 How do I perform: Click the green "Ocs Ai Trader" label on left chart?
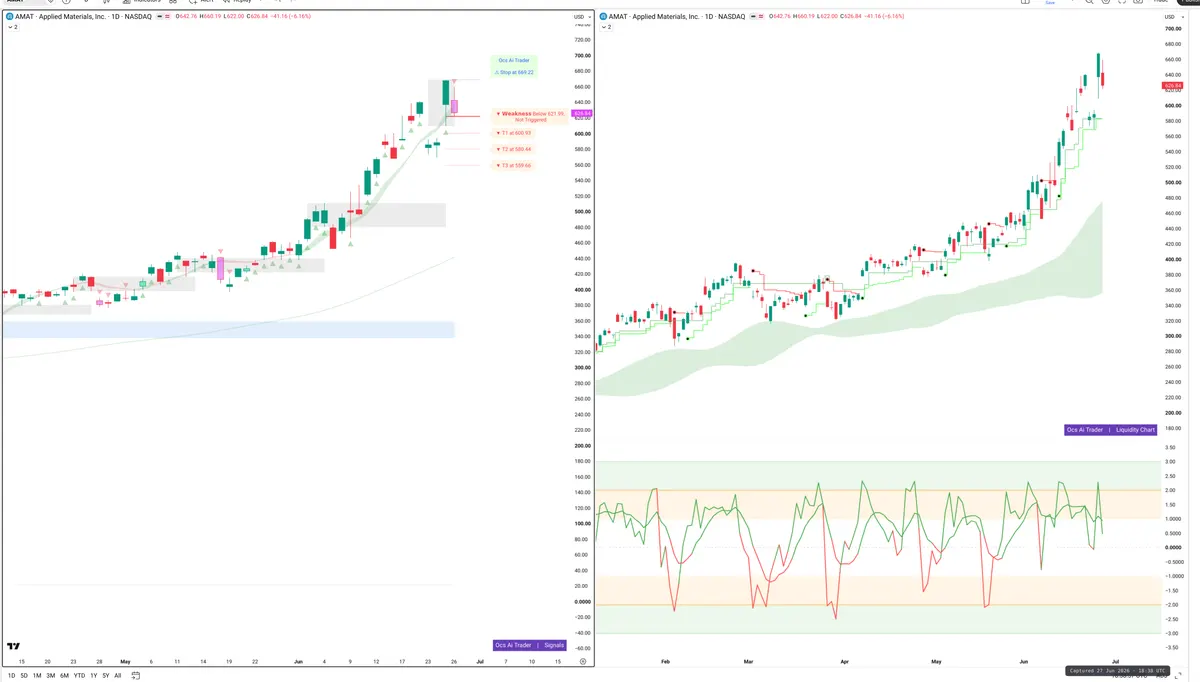(x=516, y=60)
